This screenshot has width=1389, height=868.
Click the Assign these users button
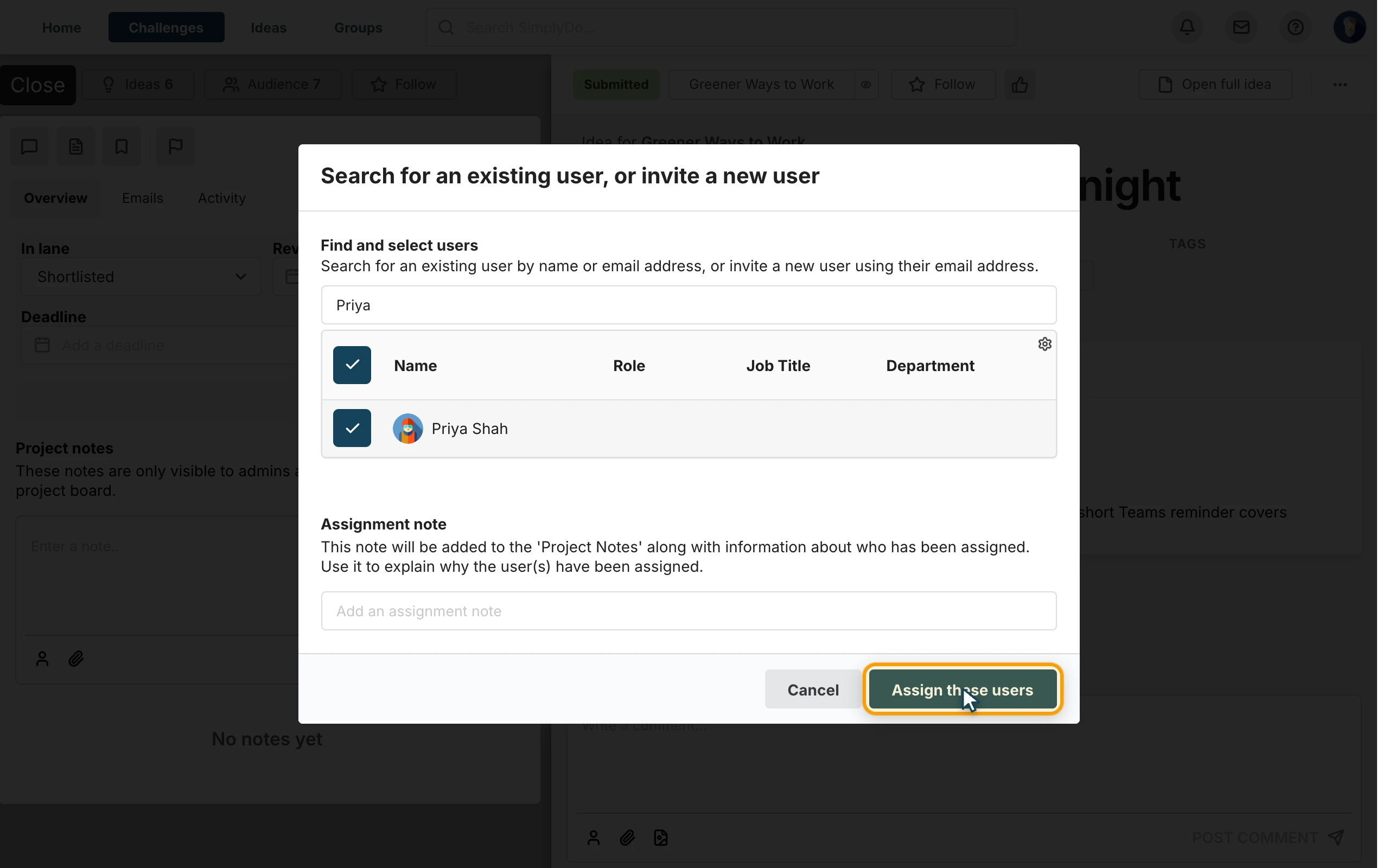(x=963, y=690)
